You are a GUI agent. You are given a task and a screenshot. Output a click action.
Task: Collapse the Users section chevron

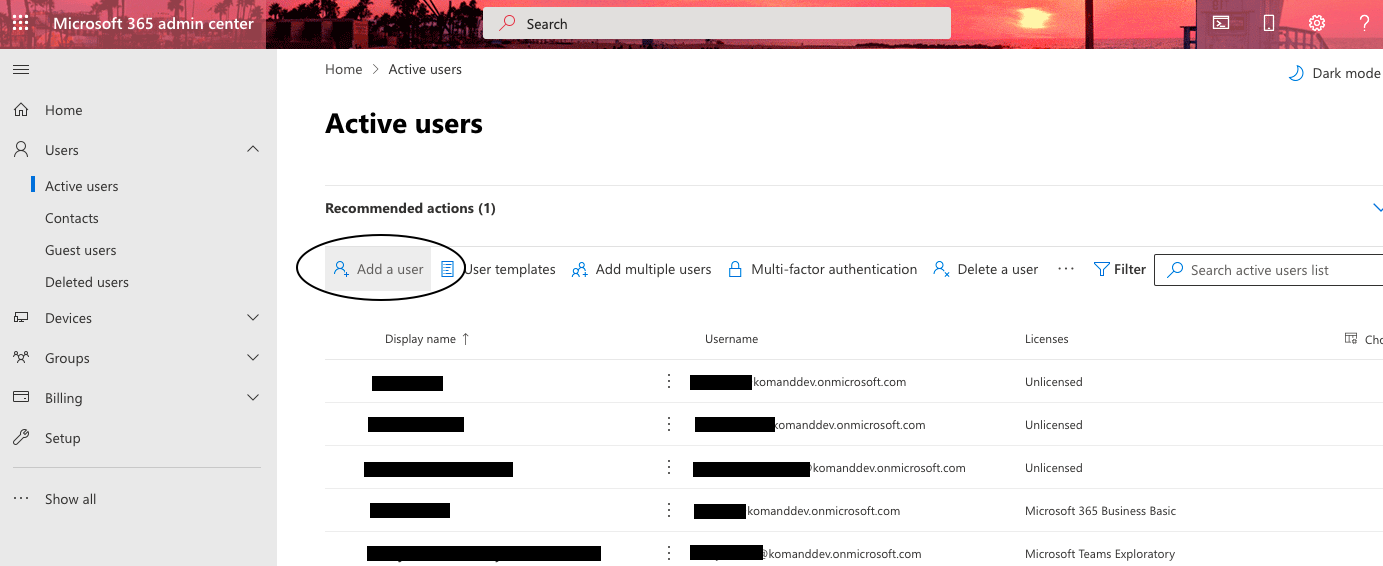[253, 149]
